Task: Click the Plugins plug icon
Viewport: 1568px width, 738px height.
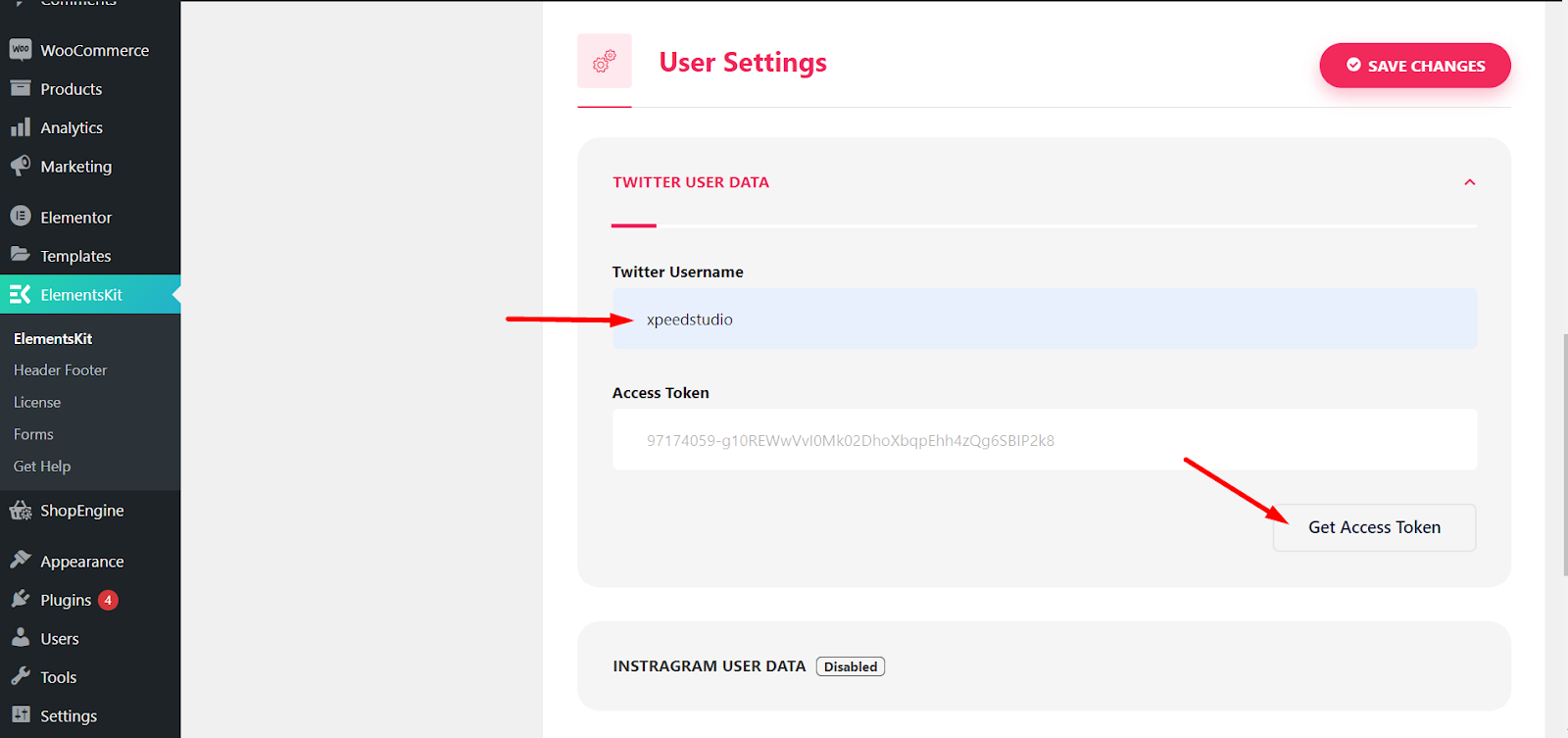Action: click(21, 599)
